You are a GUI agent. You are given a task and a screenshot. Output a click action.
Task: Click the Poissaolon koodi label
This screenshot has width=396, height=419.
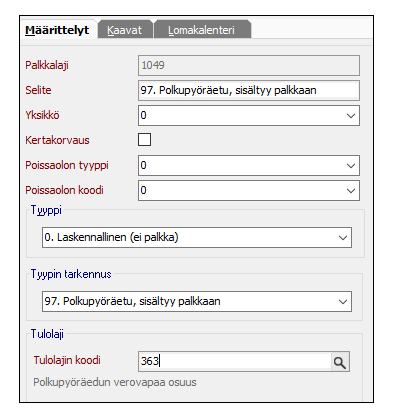tap(64, 190)
